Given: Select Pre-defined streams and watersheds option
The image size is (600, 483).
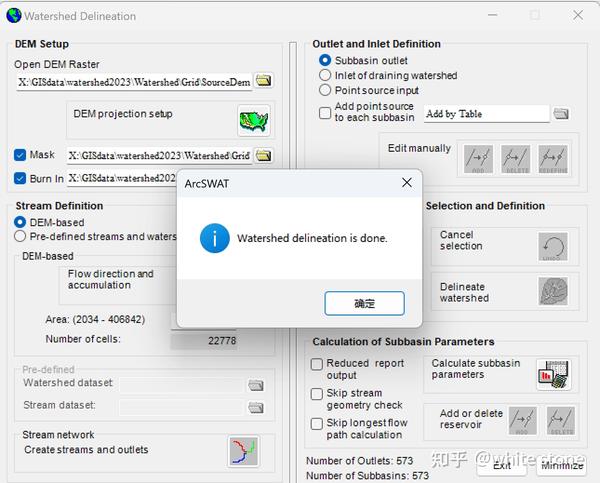Looking at the screenshot, I should coord(20,237).
